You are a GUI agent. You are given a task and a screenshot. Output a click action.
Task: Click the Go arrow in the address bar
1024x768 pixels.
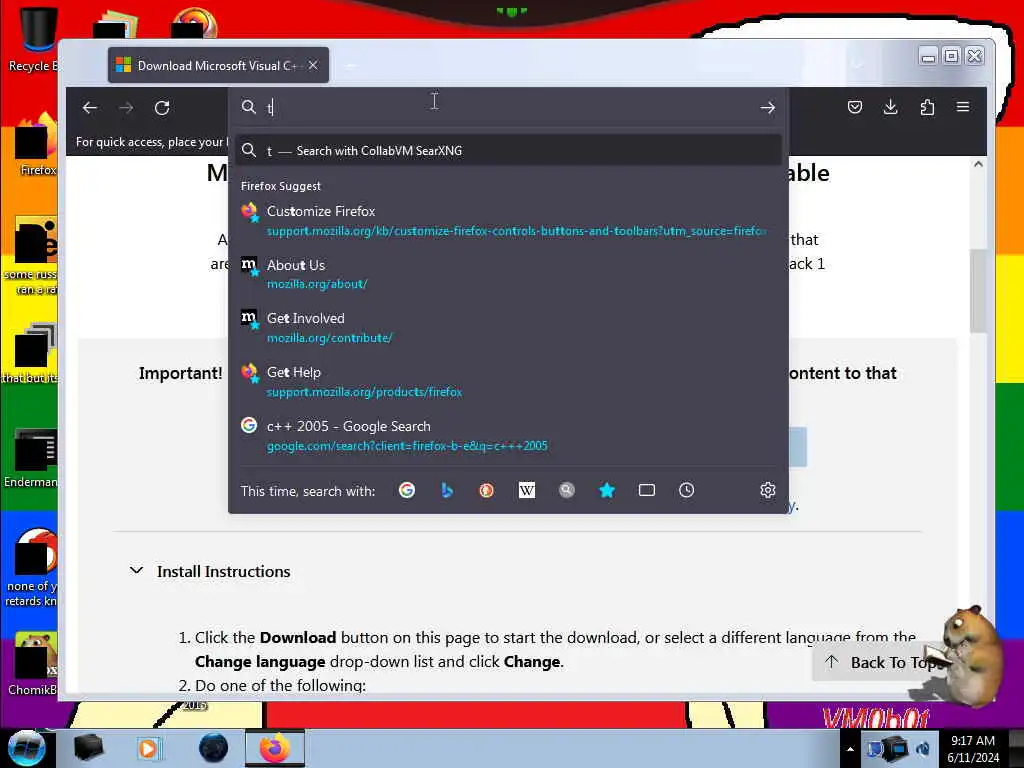pyautogui.click(x=767, y=108)
